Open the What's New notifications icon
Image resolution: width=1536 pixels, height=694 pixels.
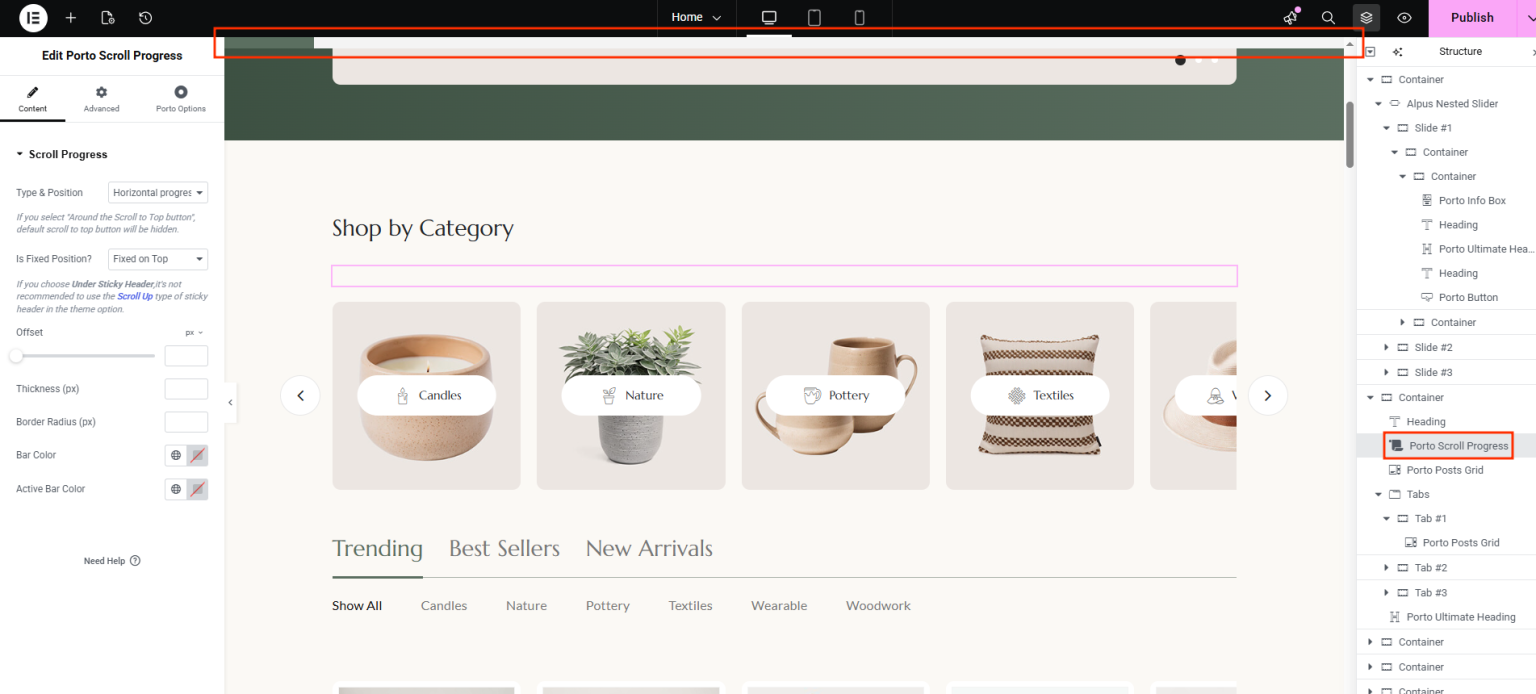point(1290,17)
